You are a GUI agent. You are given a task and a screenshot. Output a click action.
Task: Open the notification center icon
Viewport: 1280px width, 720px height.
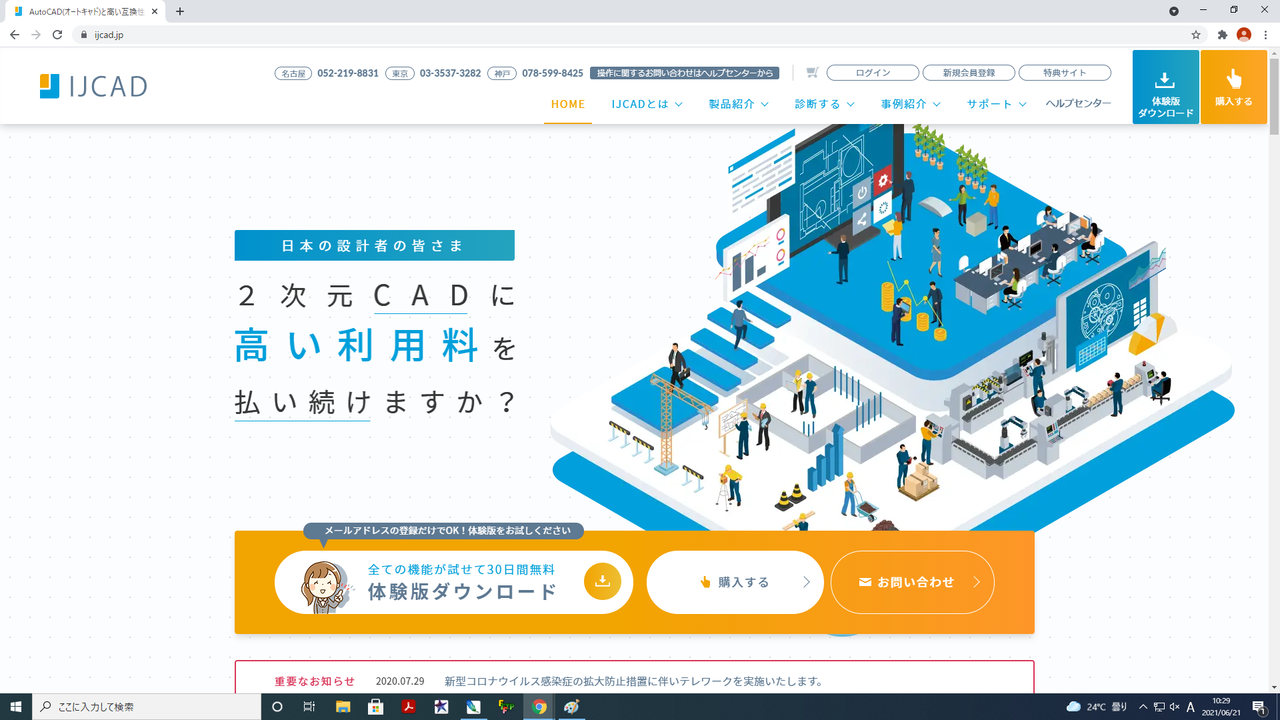1259,706
